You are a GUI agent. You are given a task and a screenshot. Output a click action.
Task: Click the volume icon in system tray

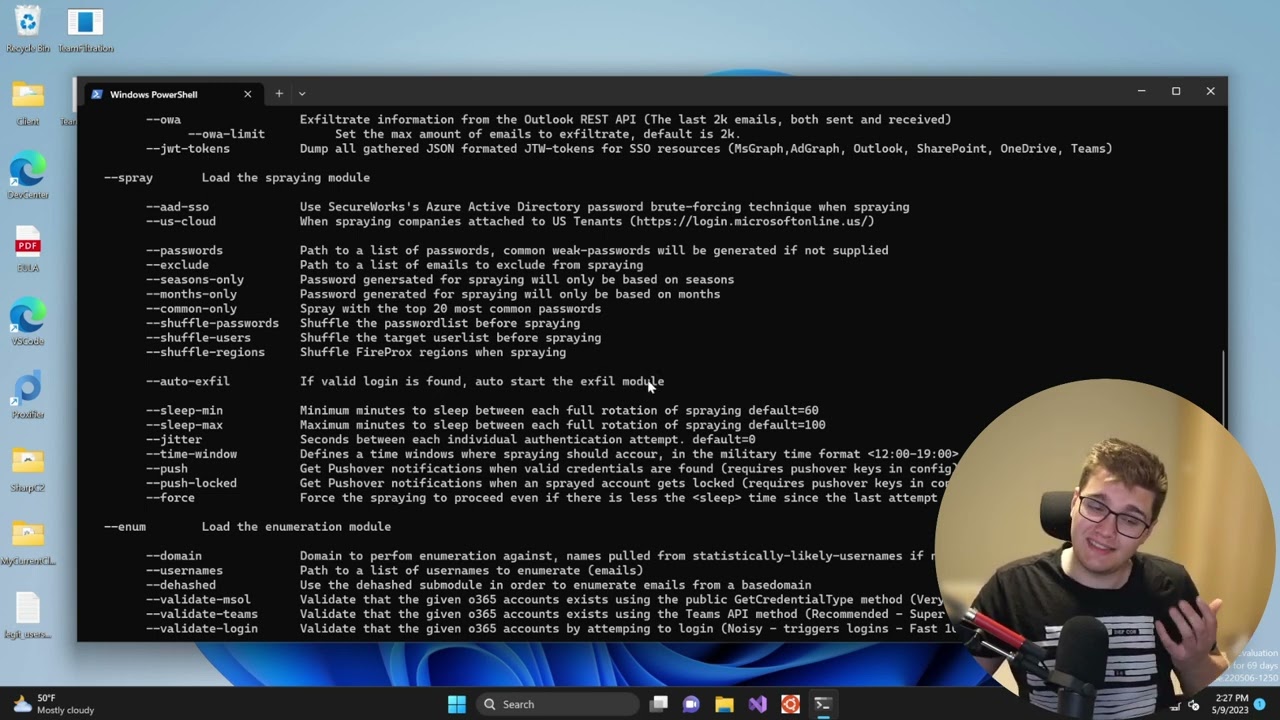1194,706
